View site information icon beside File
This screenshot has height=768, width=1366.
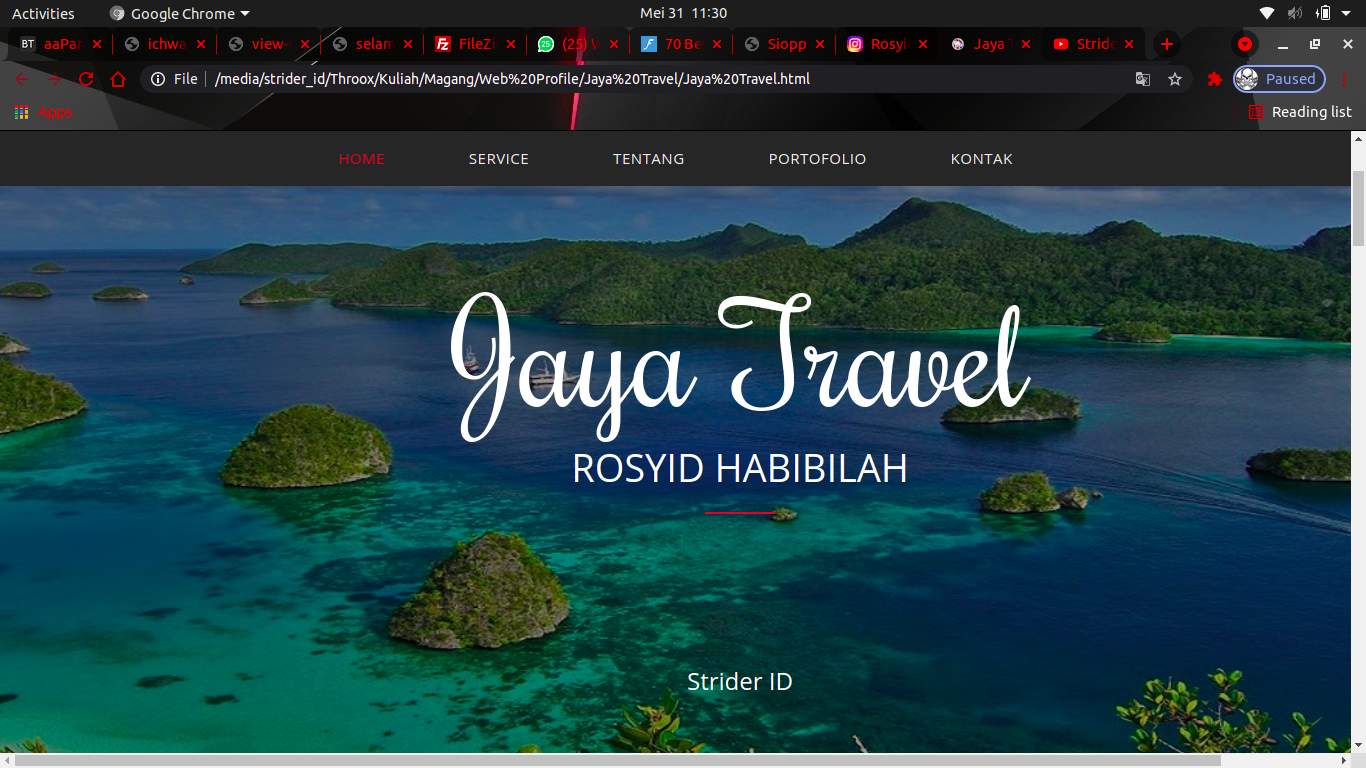[158, 79]
